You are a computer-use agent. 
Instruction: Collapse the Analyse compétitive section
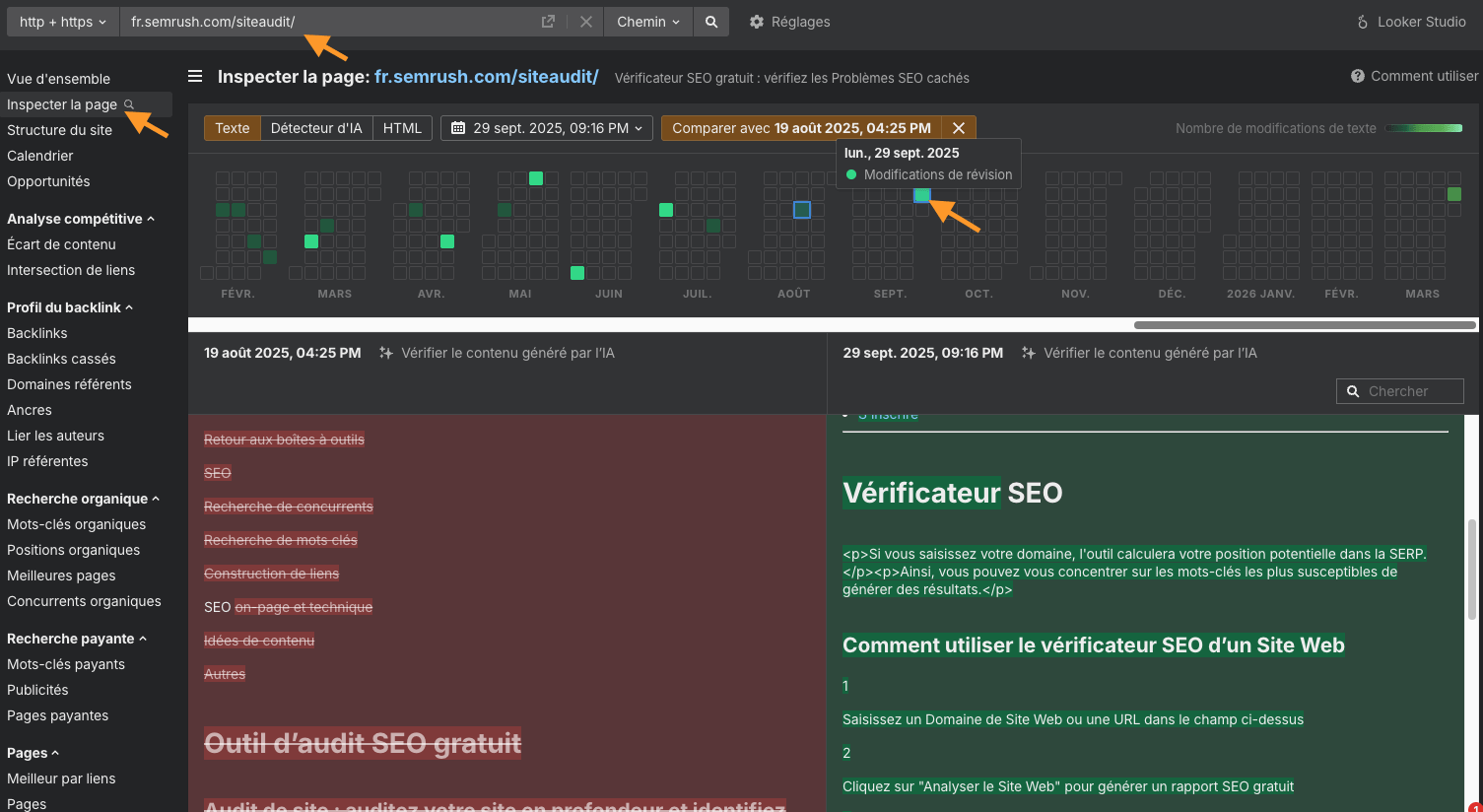[x=149, y=218]
